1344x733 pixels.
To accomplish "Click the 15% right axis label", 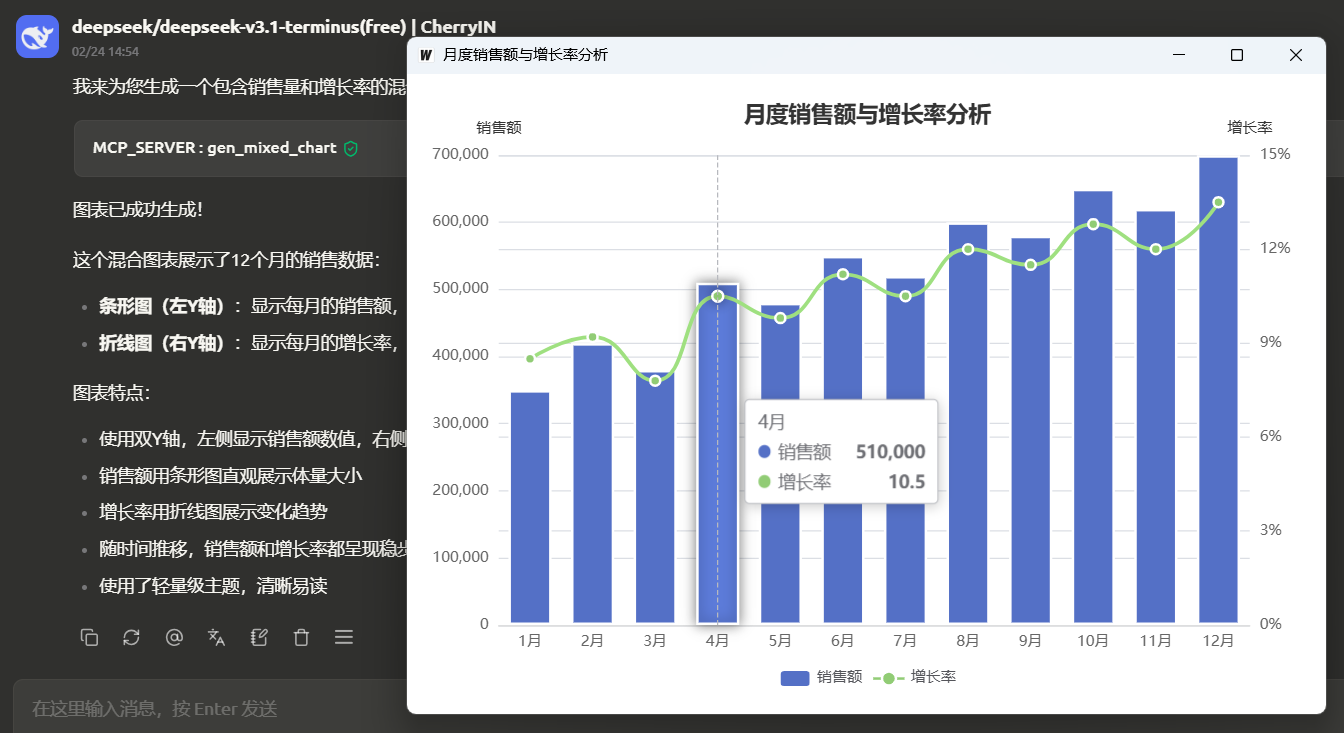I will (1275, 154).
